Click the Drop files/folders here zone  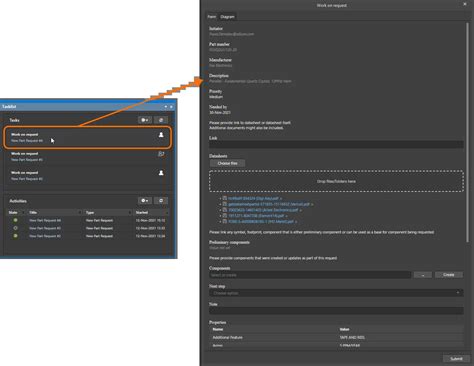point(336,181)
